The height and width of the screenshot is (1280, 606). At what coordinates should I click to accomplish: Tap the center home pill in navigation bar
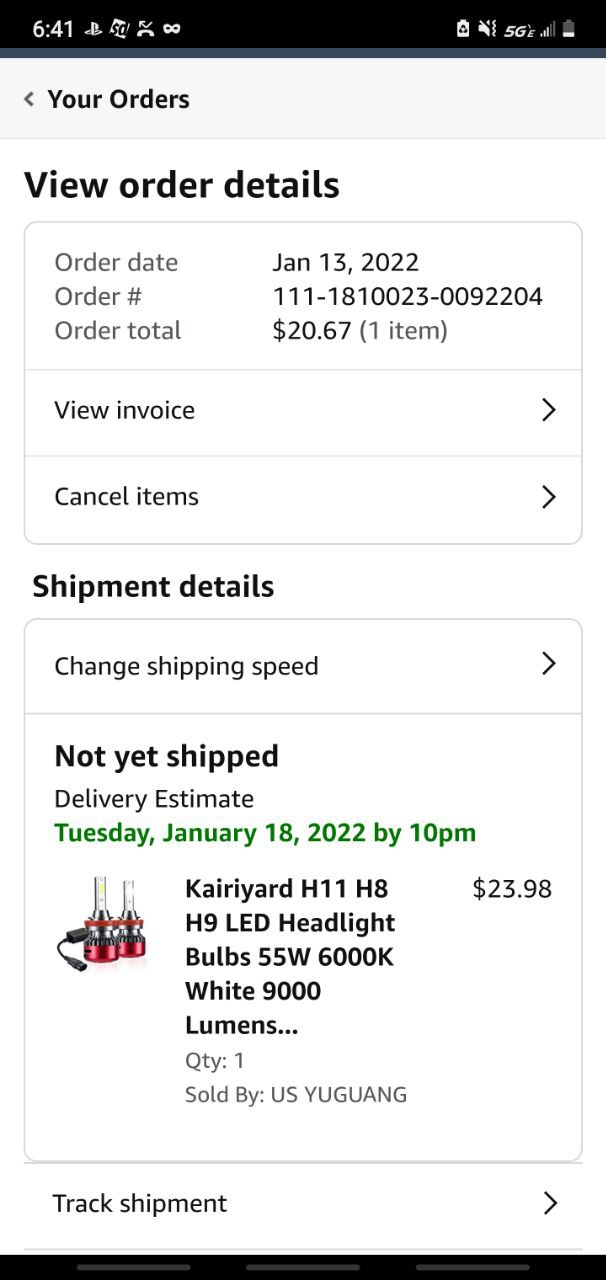click(x=302, y=1267)
